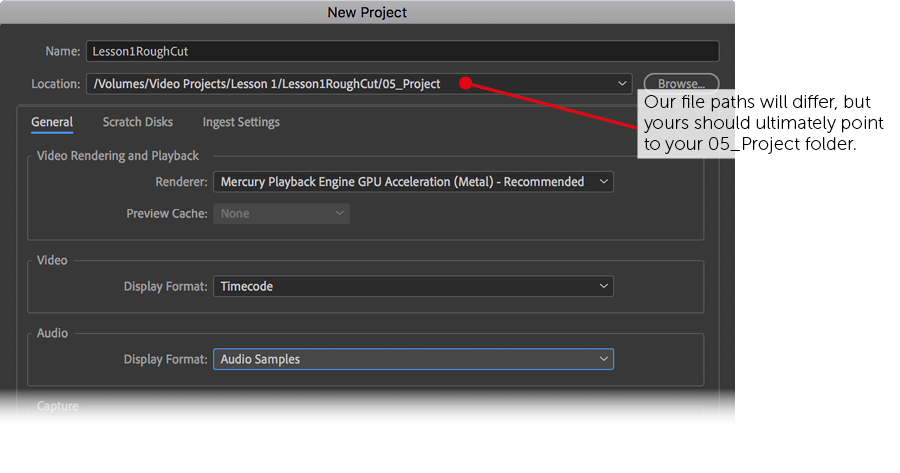Open the Ingest Settings tab
The width and height of the screenshot is (900, 473).
click(241, 122)
